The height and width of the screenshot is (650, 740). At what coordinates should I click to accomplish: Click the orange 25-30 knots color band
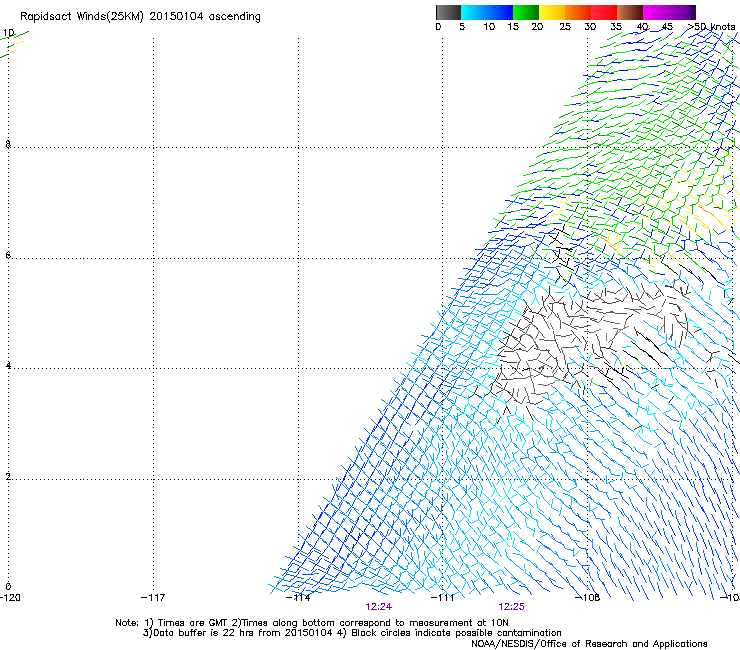click(578, 12)
